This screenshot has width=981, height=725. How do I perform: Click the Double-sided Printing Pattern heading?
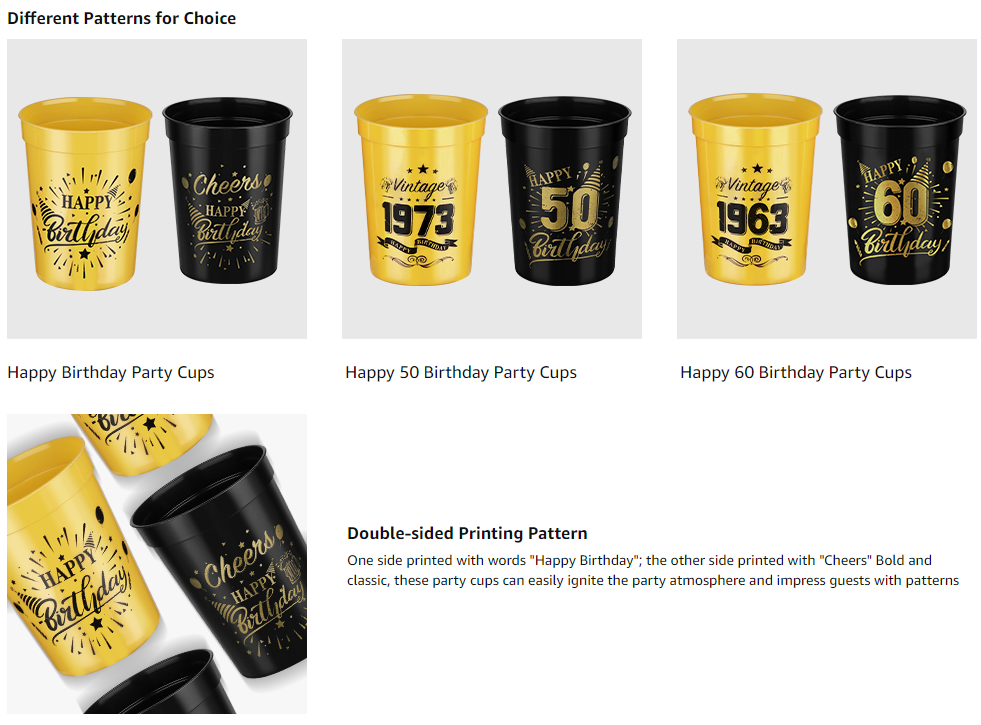pos(467,533)
